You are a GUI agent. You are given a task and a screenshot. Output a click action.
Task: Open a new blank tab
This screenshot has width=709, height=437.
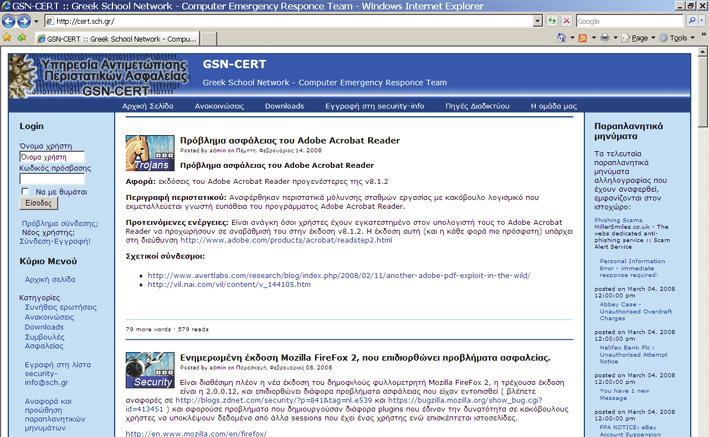tap(208, 39)
